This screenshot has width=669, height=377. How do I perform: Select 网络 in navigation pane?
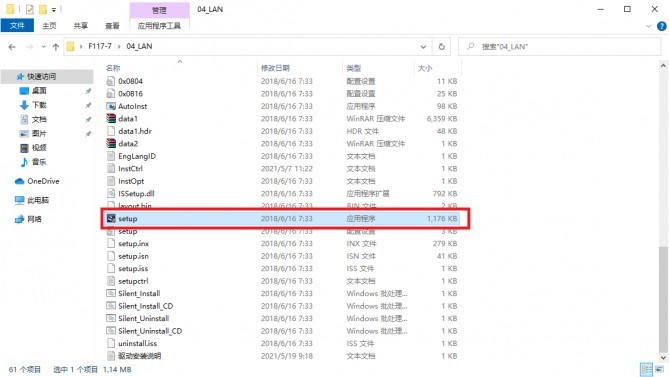(x=34, y=219)
